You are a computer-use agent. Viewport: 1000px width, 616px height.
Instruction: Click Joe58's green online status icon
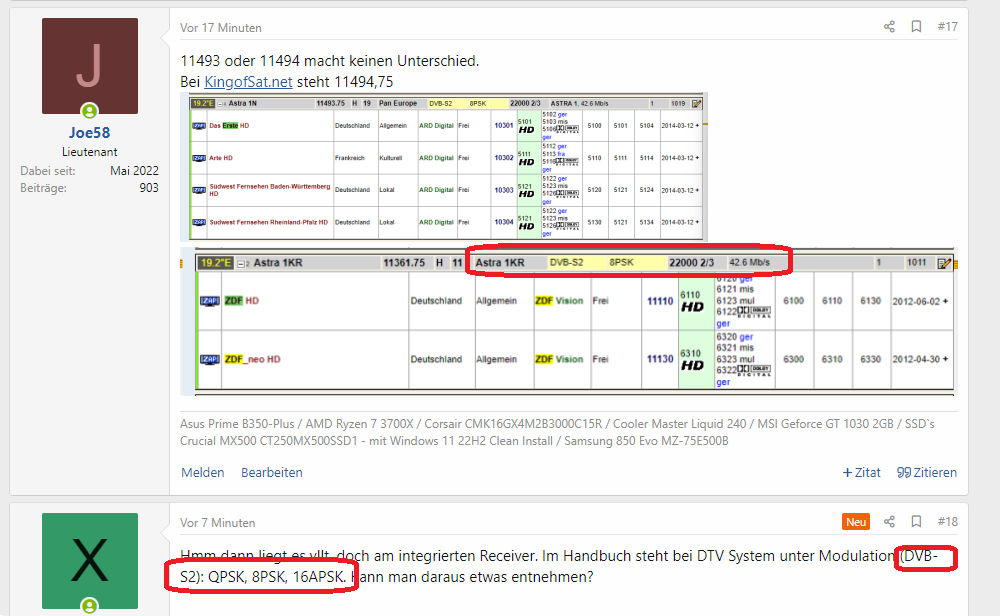tap(90, 111)
